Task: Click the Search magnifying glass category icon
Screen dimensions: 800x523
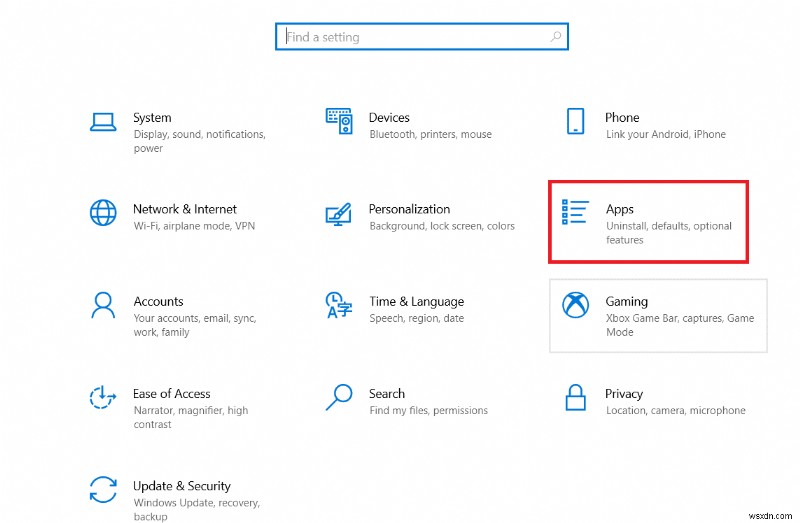Action: point(339,397)
